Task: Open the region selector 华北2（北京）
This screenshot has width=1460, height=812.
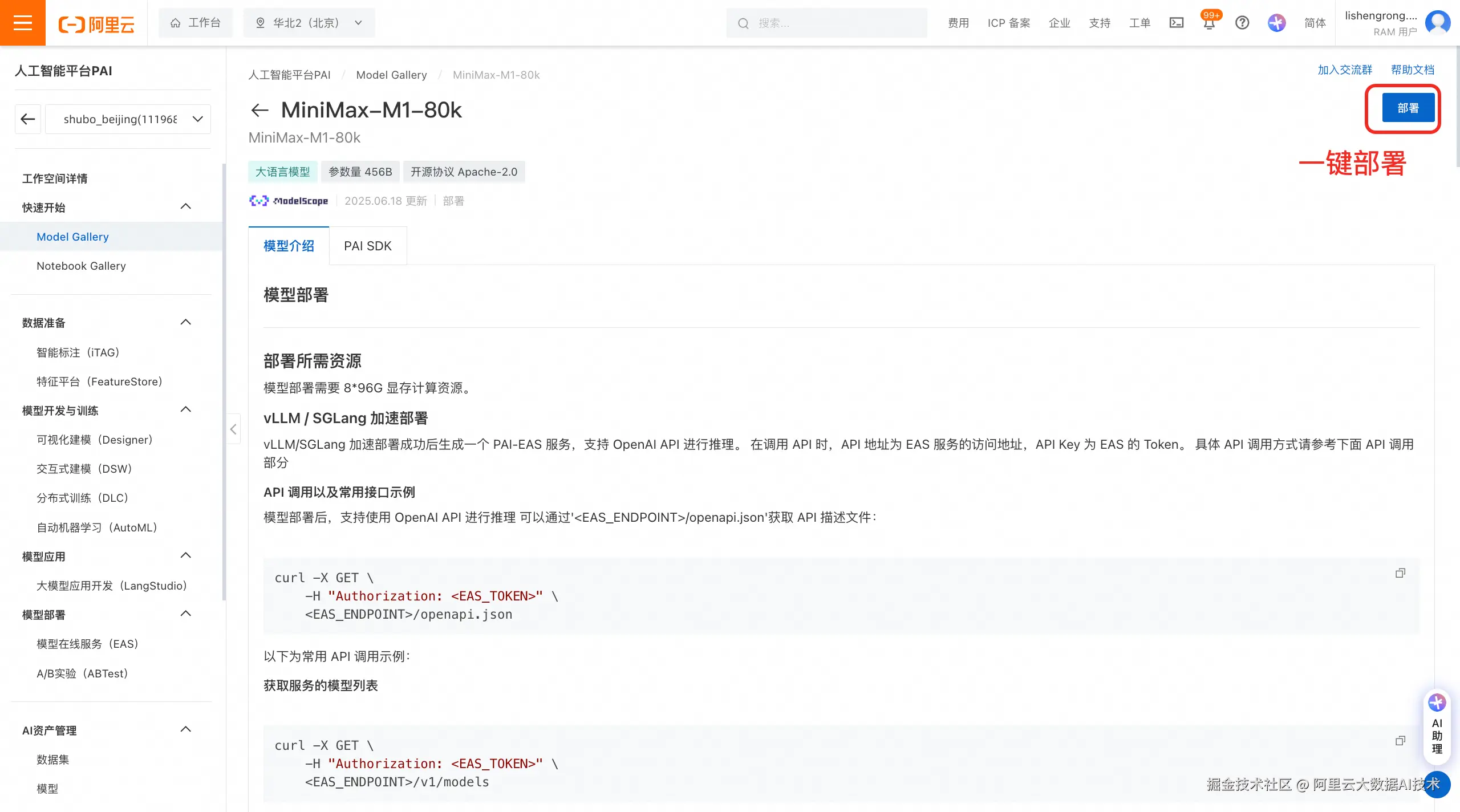Action: point(309,23)
